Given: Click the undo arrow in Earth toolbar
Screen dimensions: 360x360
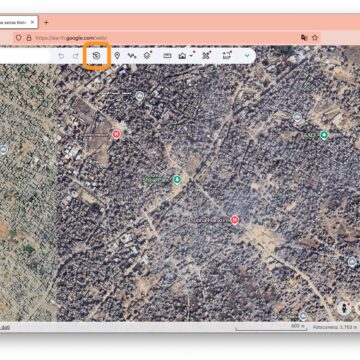Looking at the screenshot, I should [x=61, y=56].
